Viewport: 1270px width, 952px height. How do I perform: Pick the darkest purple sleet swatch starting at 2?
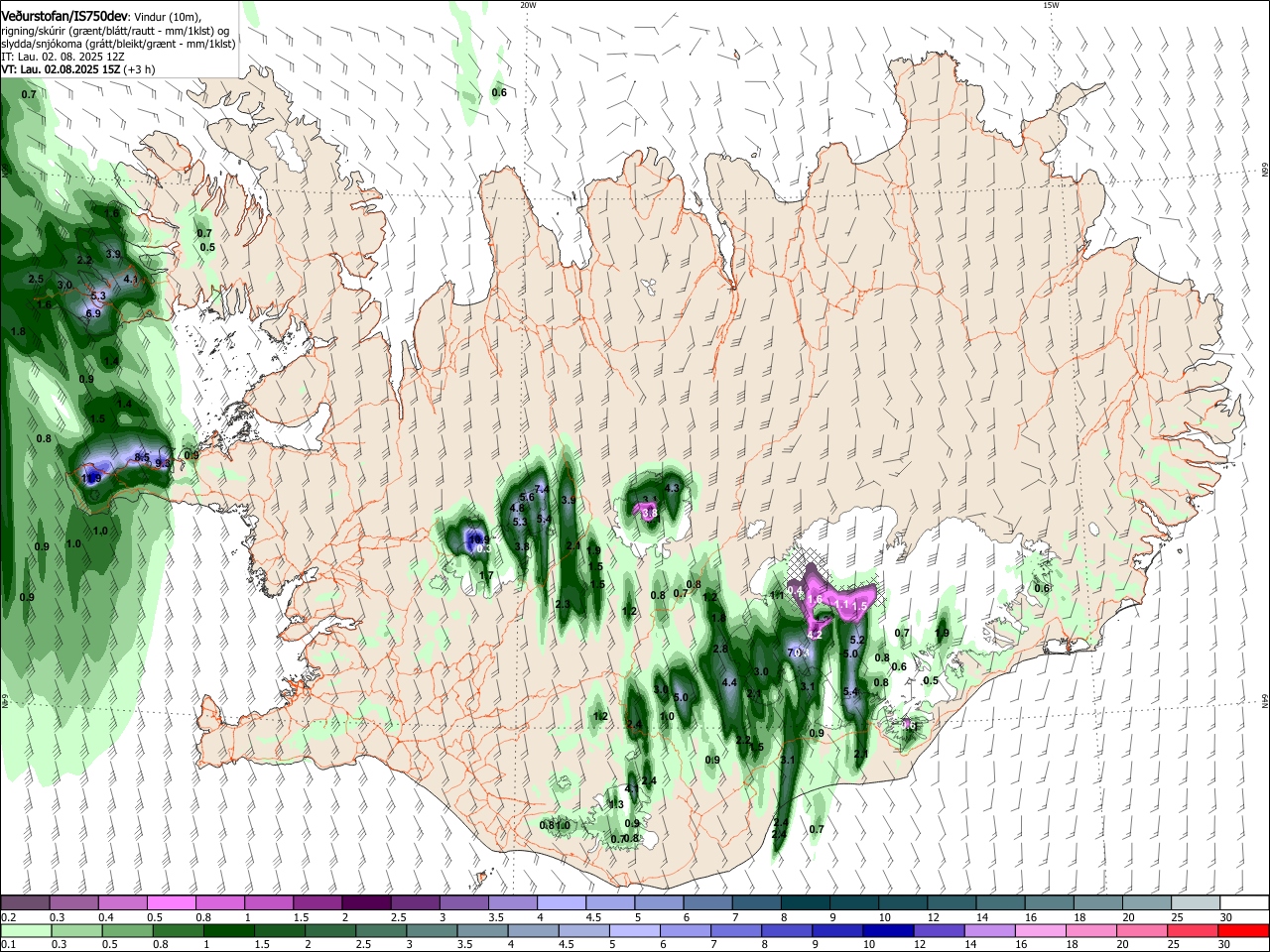366,903
